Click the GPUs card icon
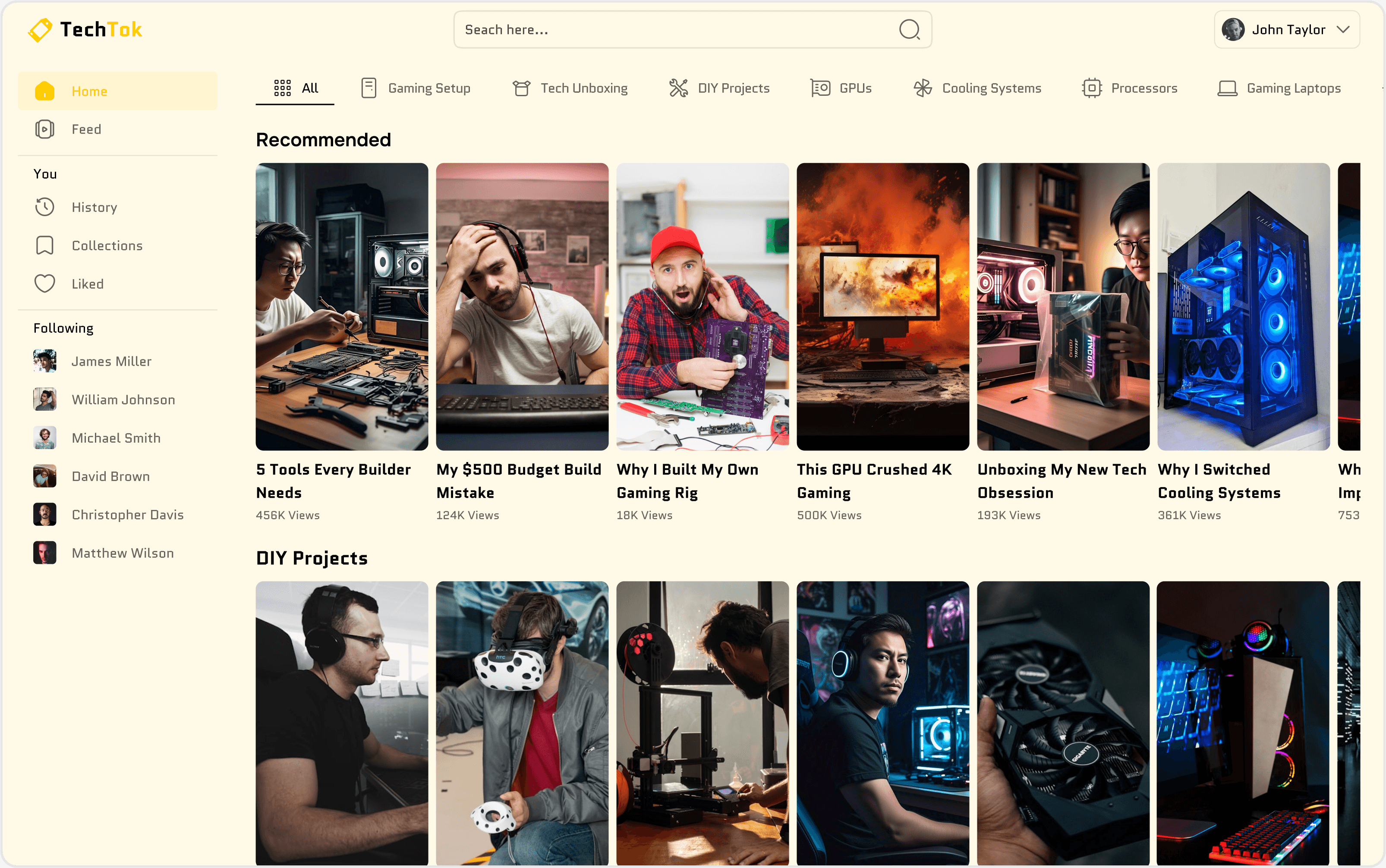This screenshot has height=868, width=1386. (820, 88)
